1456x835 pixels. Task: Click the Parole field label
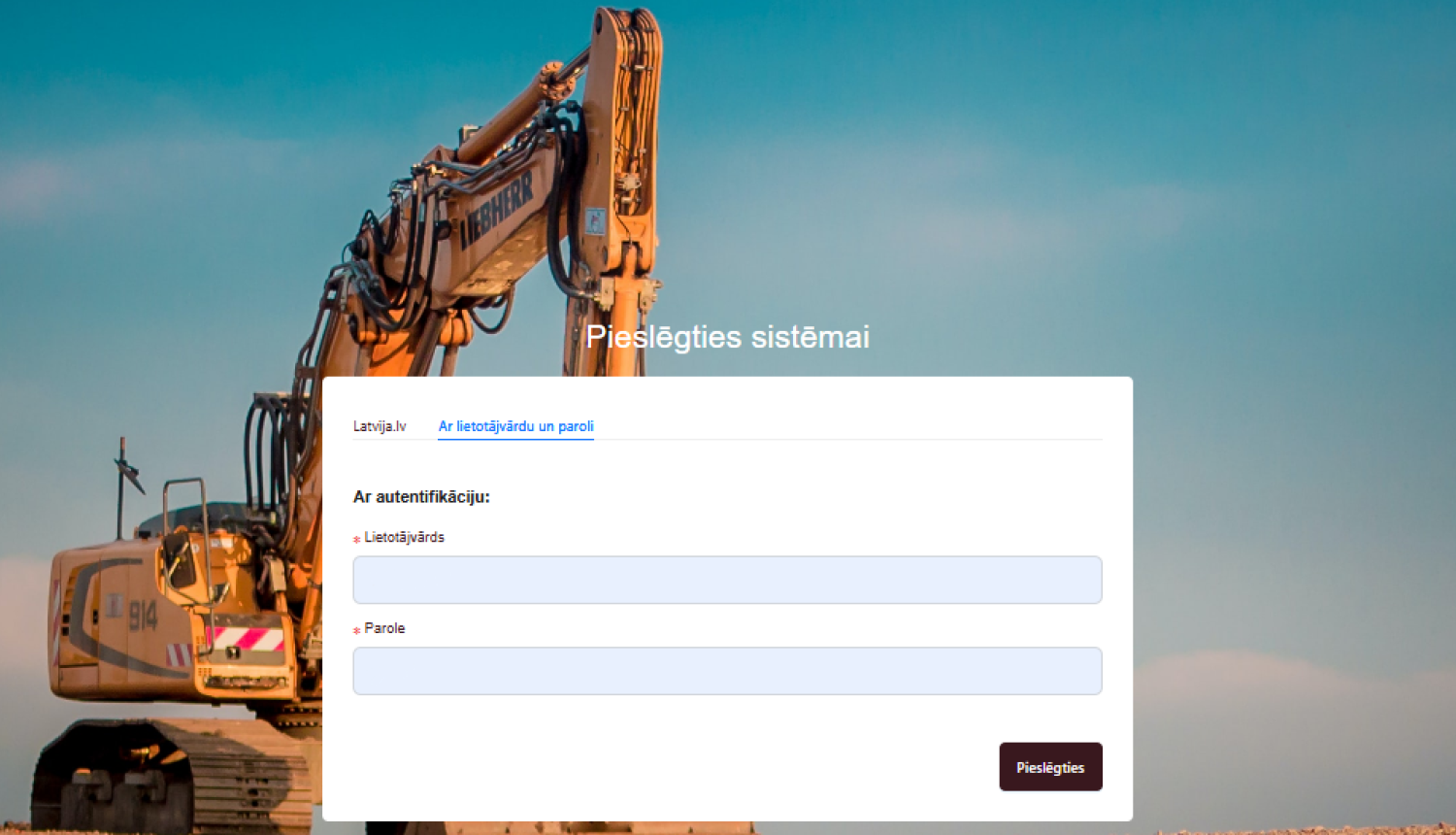pyautogui.click(x=384, y=628)
